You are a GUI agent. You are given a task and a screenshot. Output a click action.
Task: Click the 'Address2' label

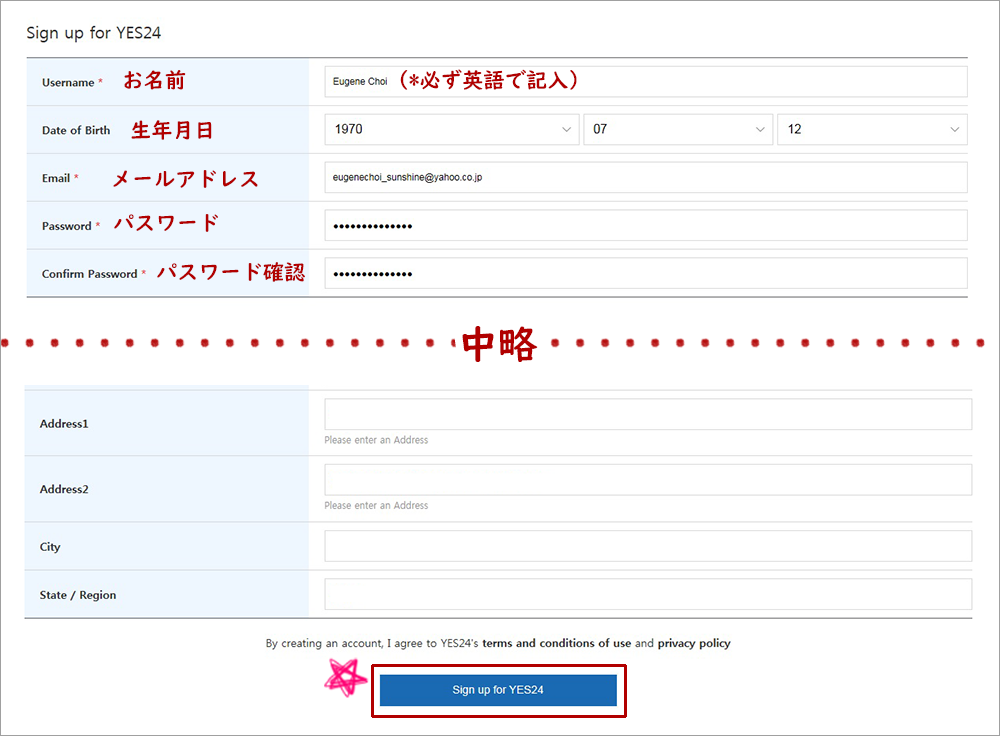coord(64,489)
